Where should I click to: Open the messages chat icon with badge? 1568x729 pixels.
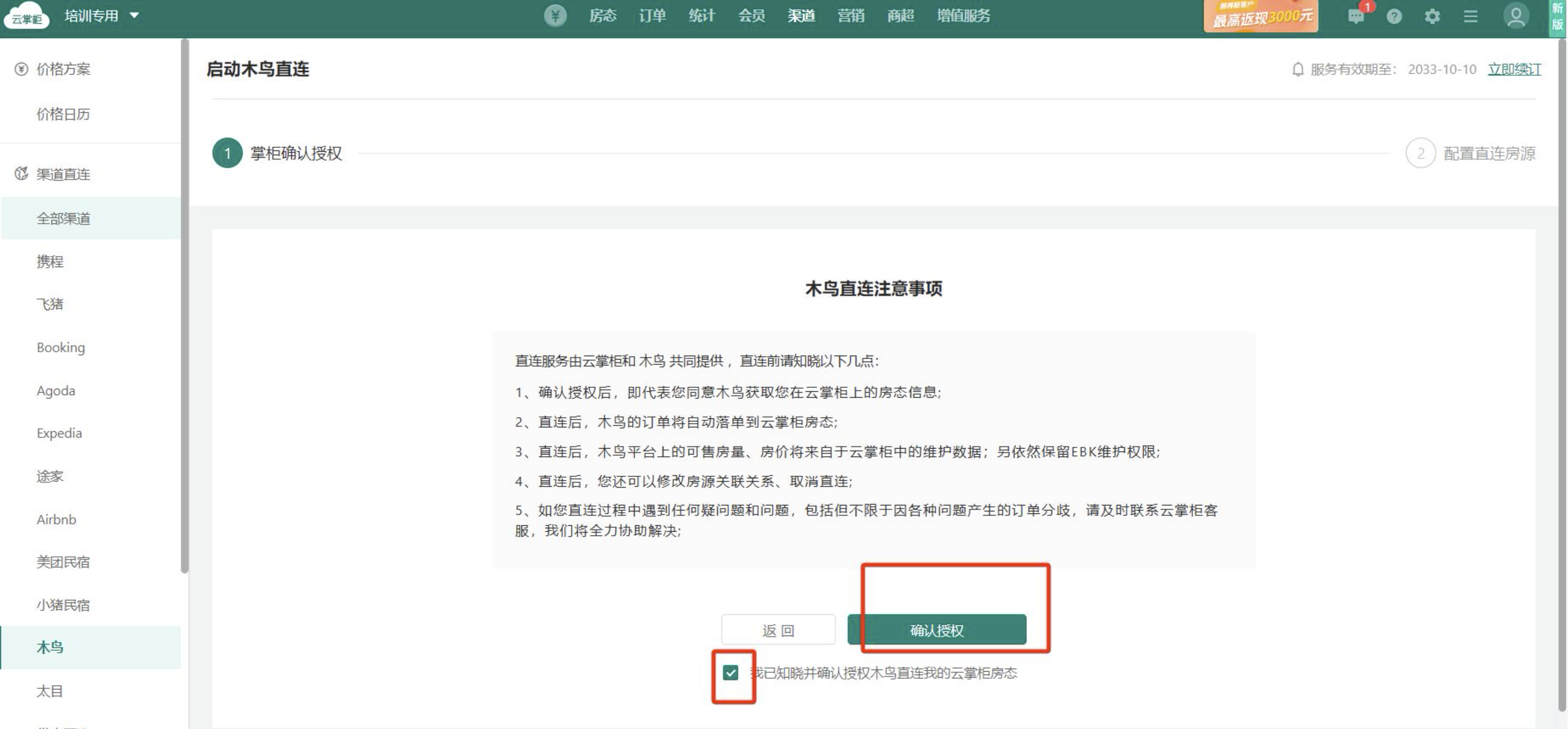coord(1356,16)
